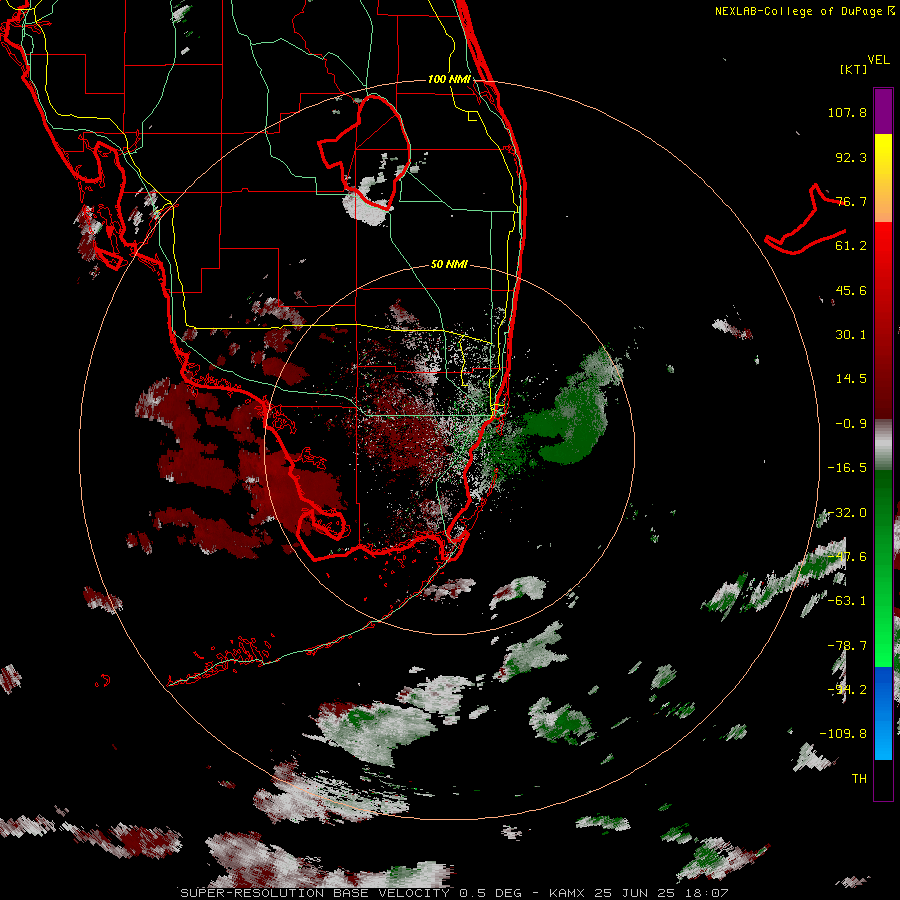Click the 45.6 velocity scale value
Image resolution: width=900 pixels, height=900 pixels.
coord(851,290)
